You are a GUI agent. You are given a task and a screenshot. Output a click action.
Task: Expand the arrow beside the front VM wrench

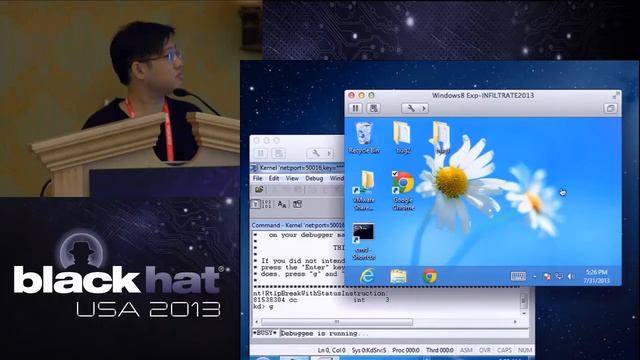[424, 108]
